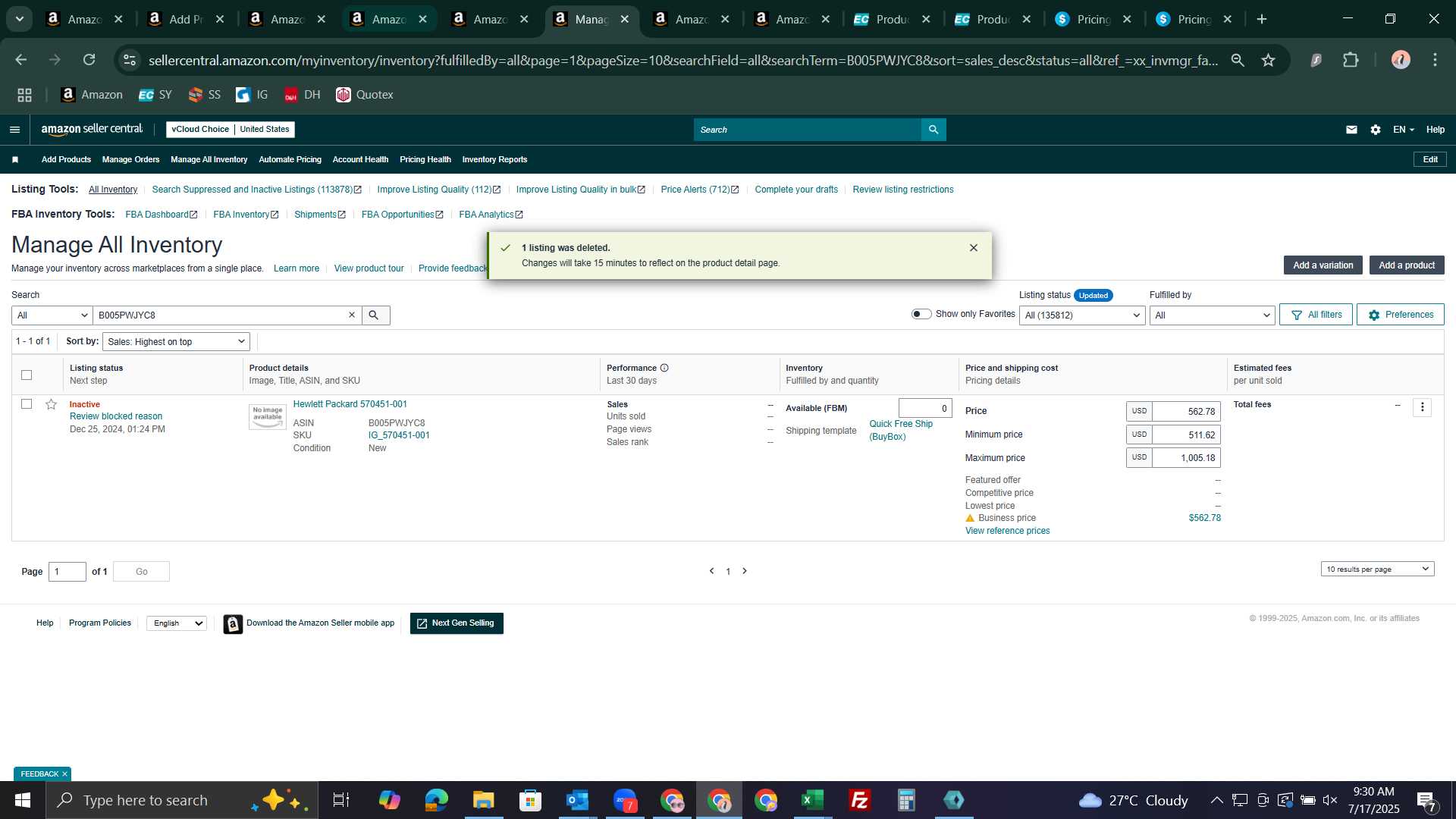The image size is (1456, 819).
Task: Open Excel from the taskbar
Action: pyautogui.click(x=812, y=800)
